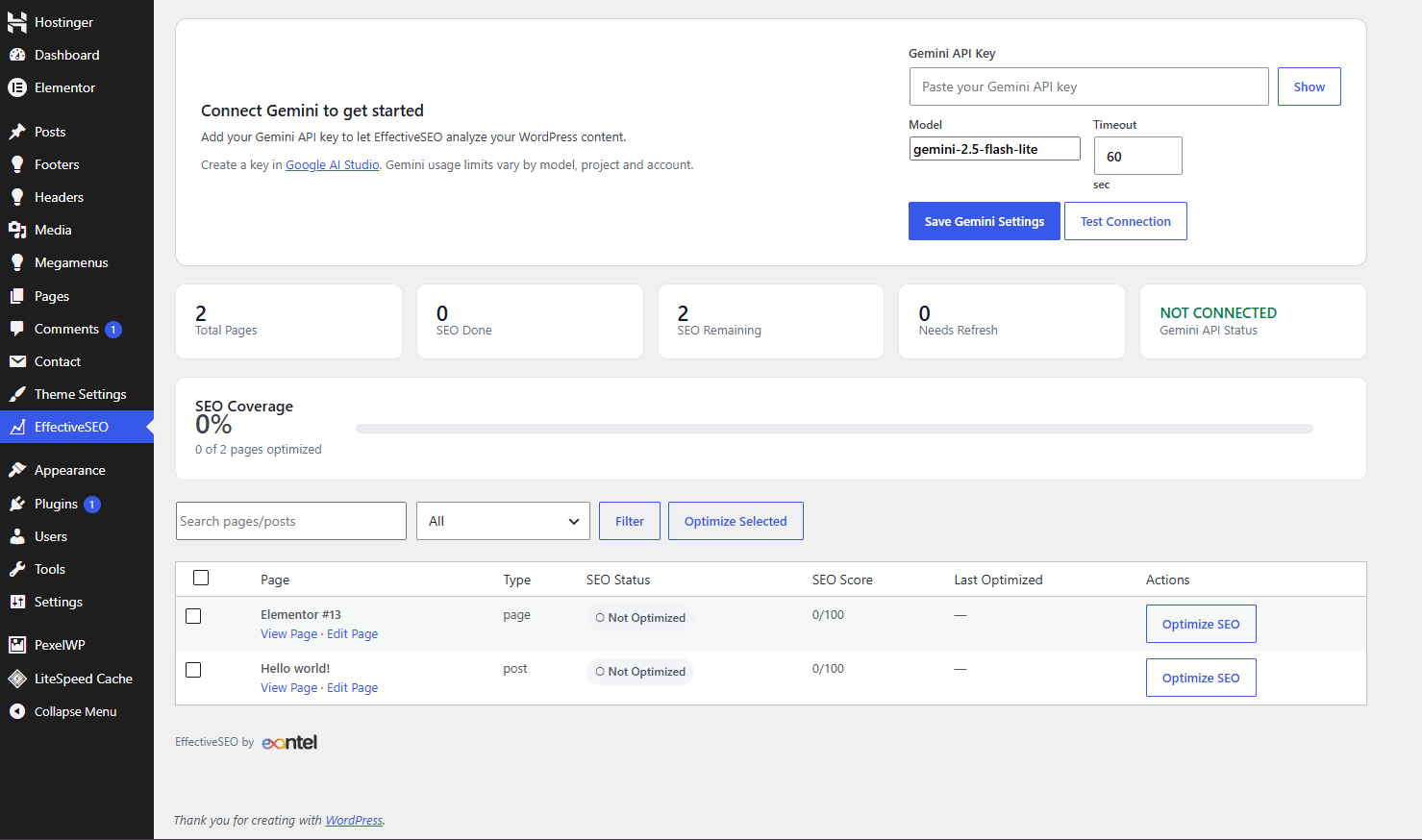This screenshot has height=840, width=1422.
Task: Click the Theme Settings brush icon
Action: [x=17, y=394]
